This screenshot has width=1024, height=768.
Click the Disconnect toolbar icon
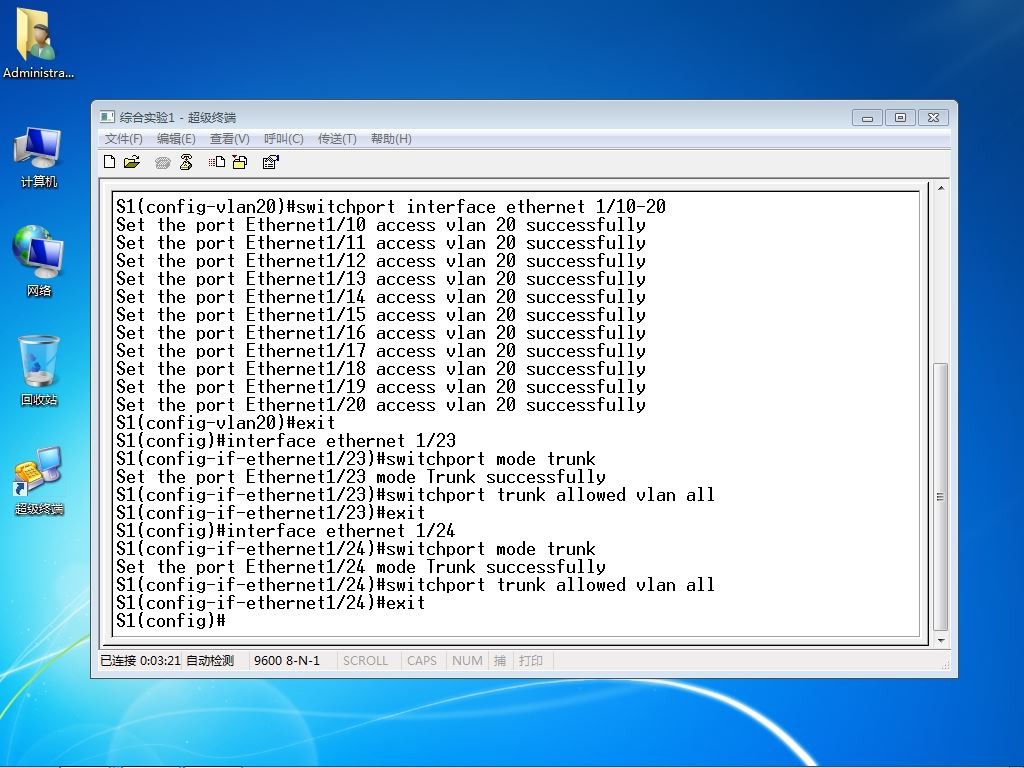point(186,162)
